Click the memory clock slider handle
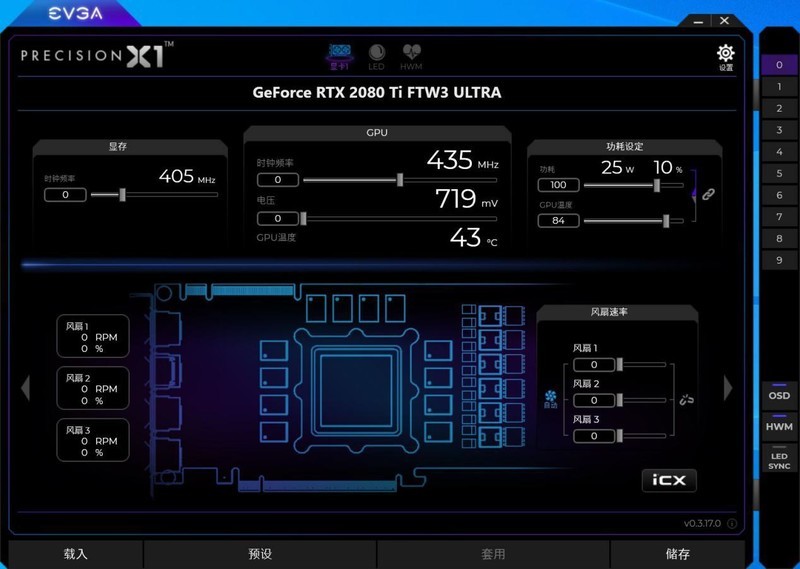 pyautogui.click(x=122, y=194)
